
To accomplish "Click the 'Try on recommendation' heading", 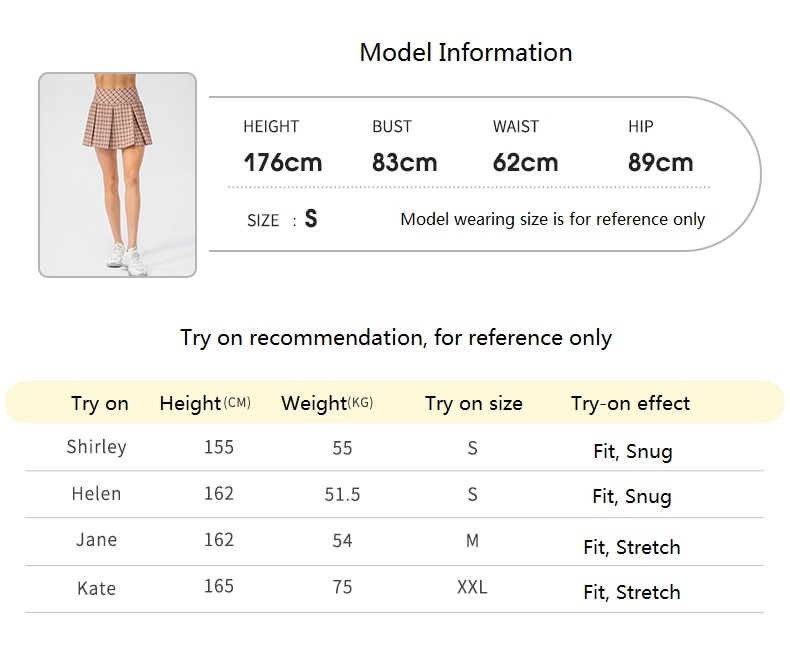I will 396,338.
